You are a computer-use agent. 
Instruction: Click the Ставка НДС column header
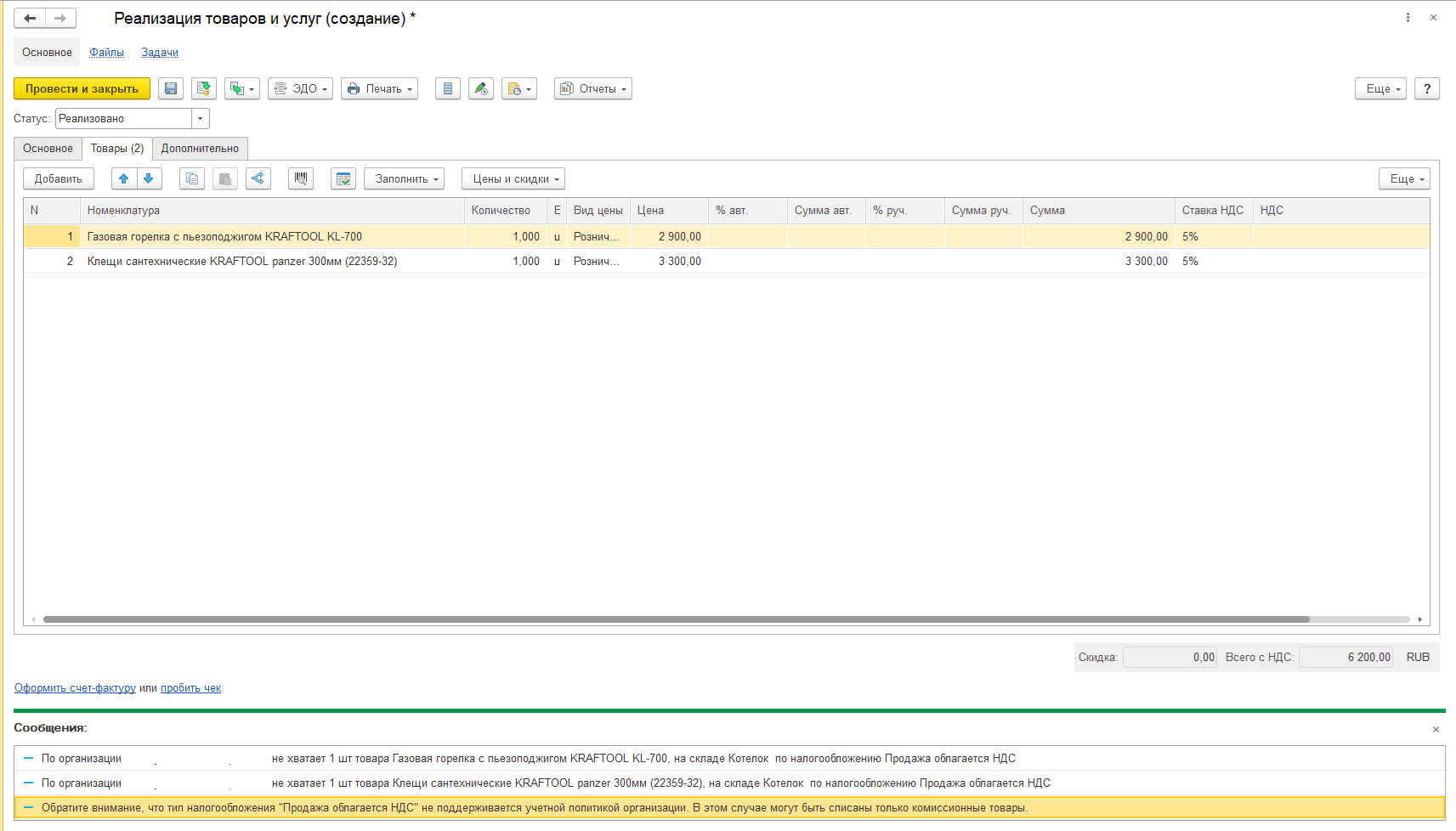tap(1214, 211)
